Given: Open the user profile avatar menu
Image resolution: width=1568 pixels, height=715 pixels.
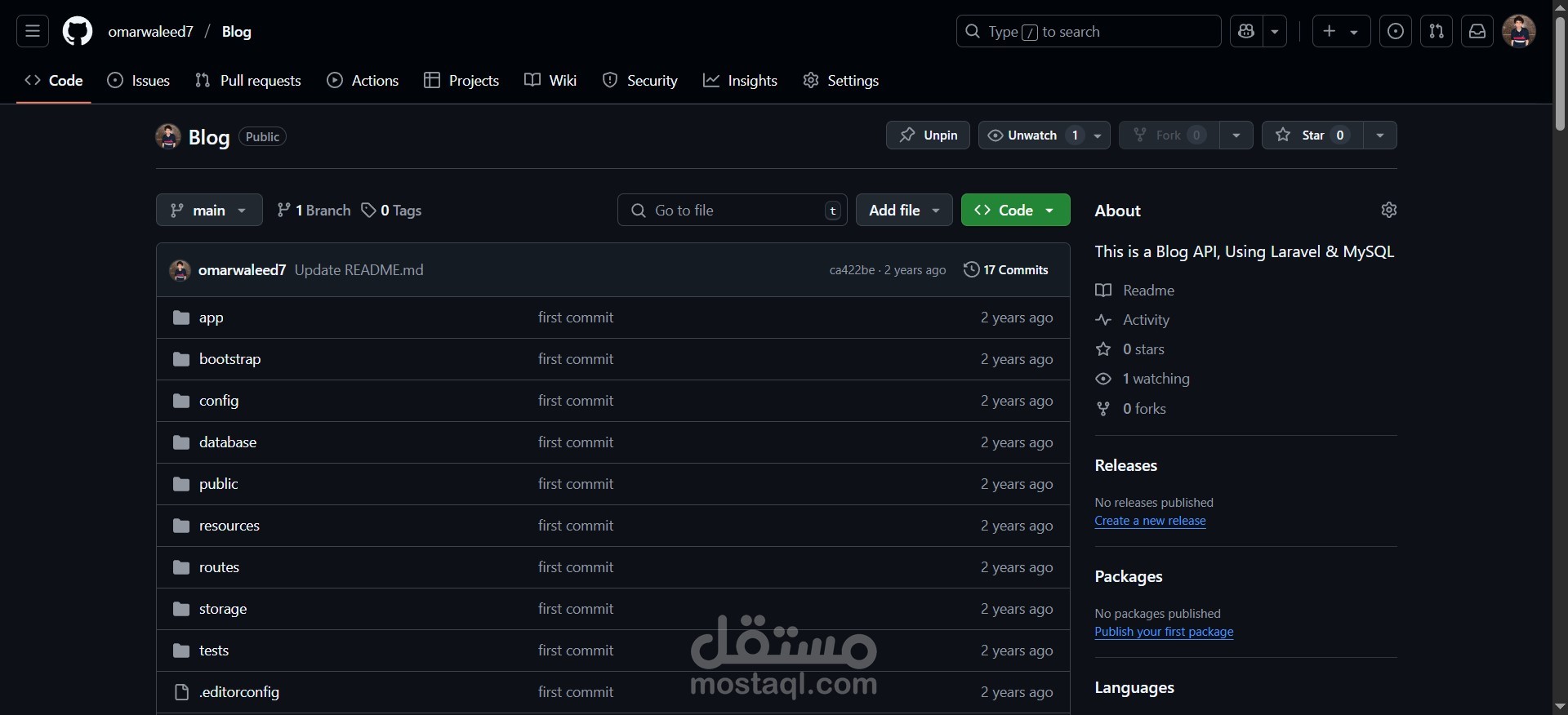Looking at the screenshot, I should (x=1519, y=32).
